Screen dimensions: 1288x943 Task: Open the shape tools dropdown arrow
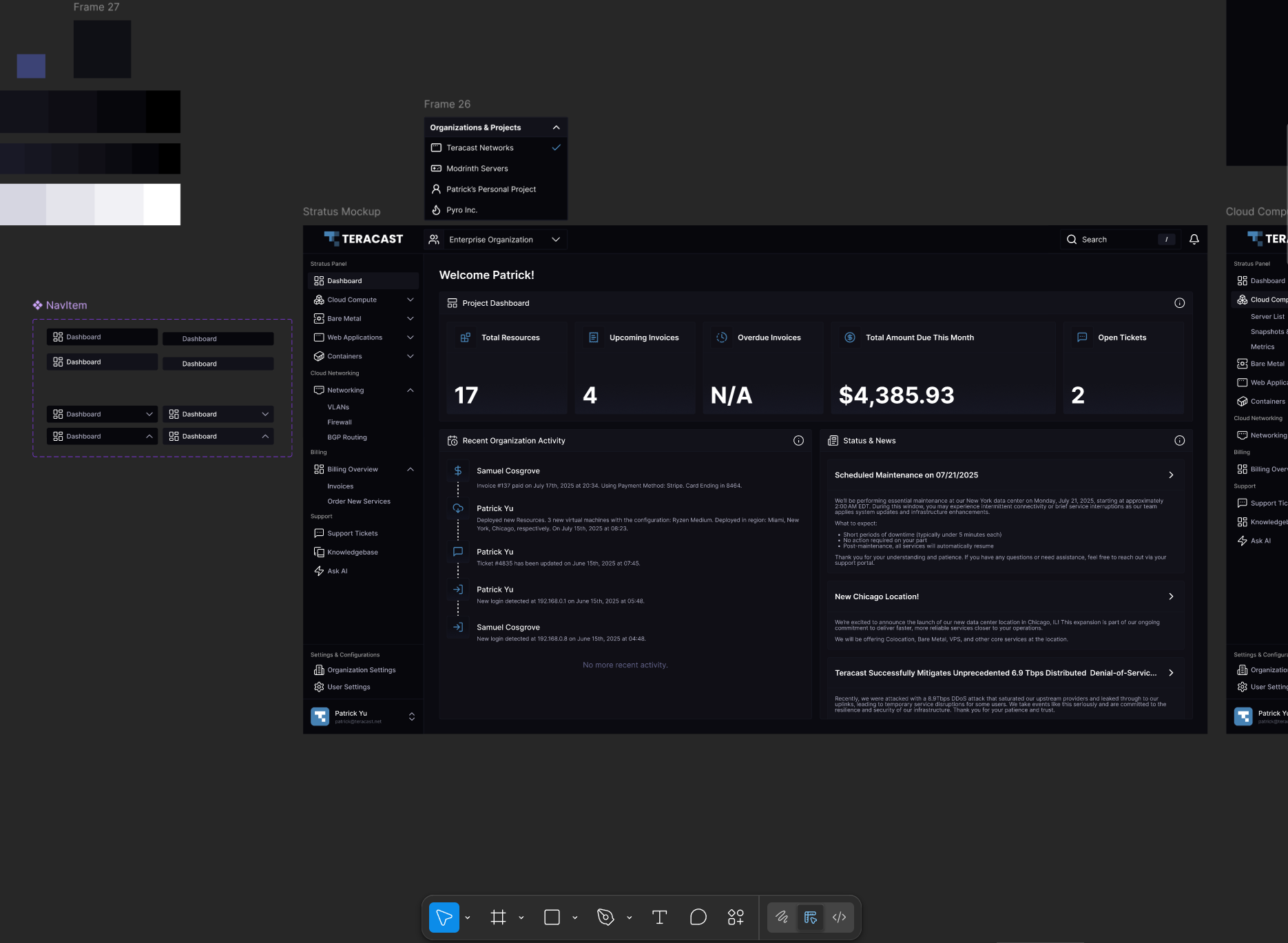pyautogui.click(x=575, y=918)
